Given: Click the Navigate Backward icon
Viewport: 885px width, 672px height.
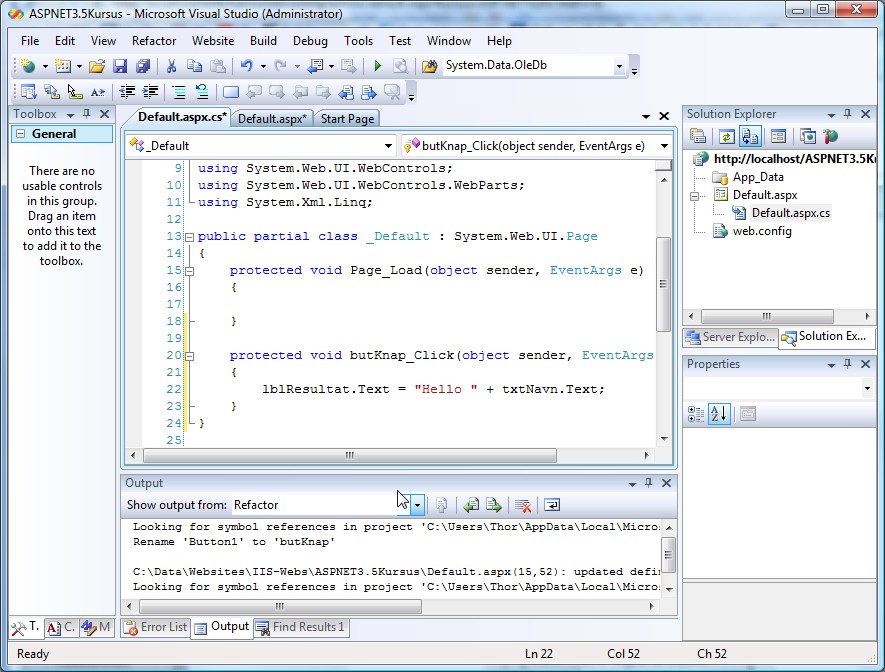Looking at the screenshot, I should (315, 67).
